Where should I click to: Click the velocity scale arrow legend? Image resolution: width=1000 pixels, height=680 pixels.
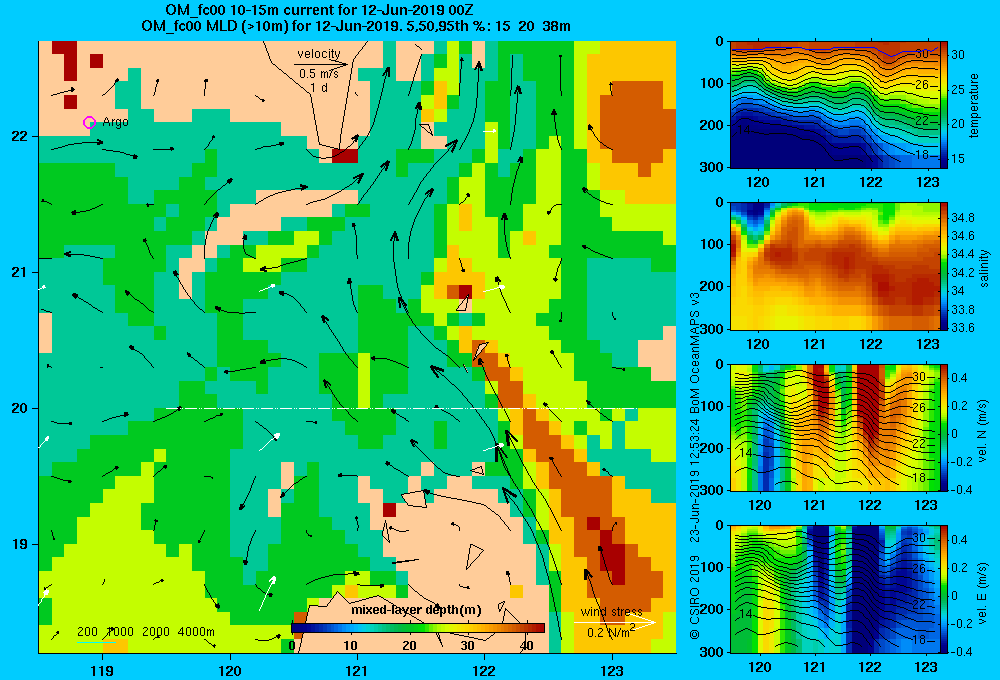click(322, 64)
